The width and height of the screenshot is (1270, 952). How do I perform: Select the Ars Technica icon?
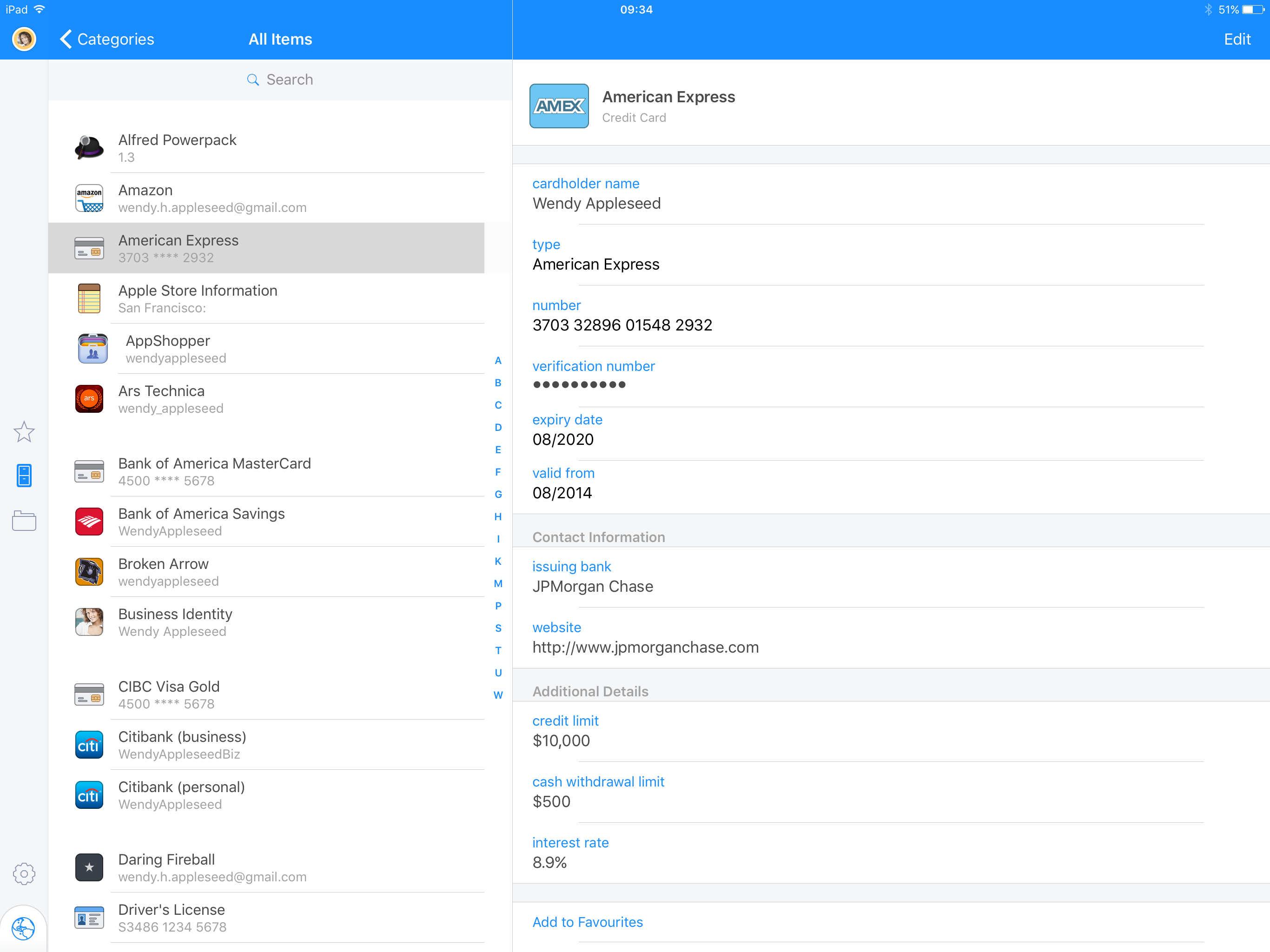click(90, 398)
